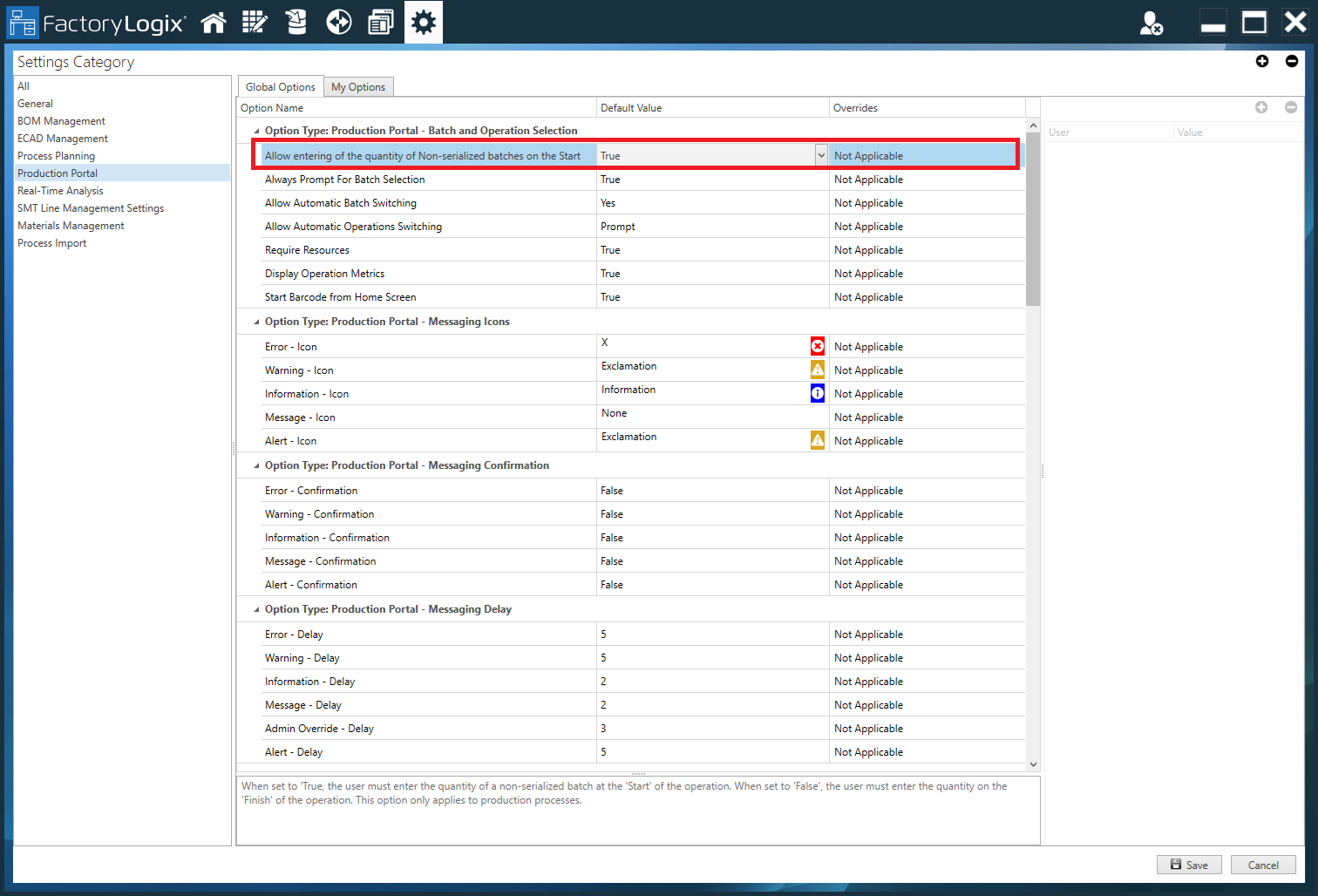Collapse the Messaging Delay option group
Screen dimensions: 1318x896
click(255, 609)
